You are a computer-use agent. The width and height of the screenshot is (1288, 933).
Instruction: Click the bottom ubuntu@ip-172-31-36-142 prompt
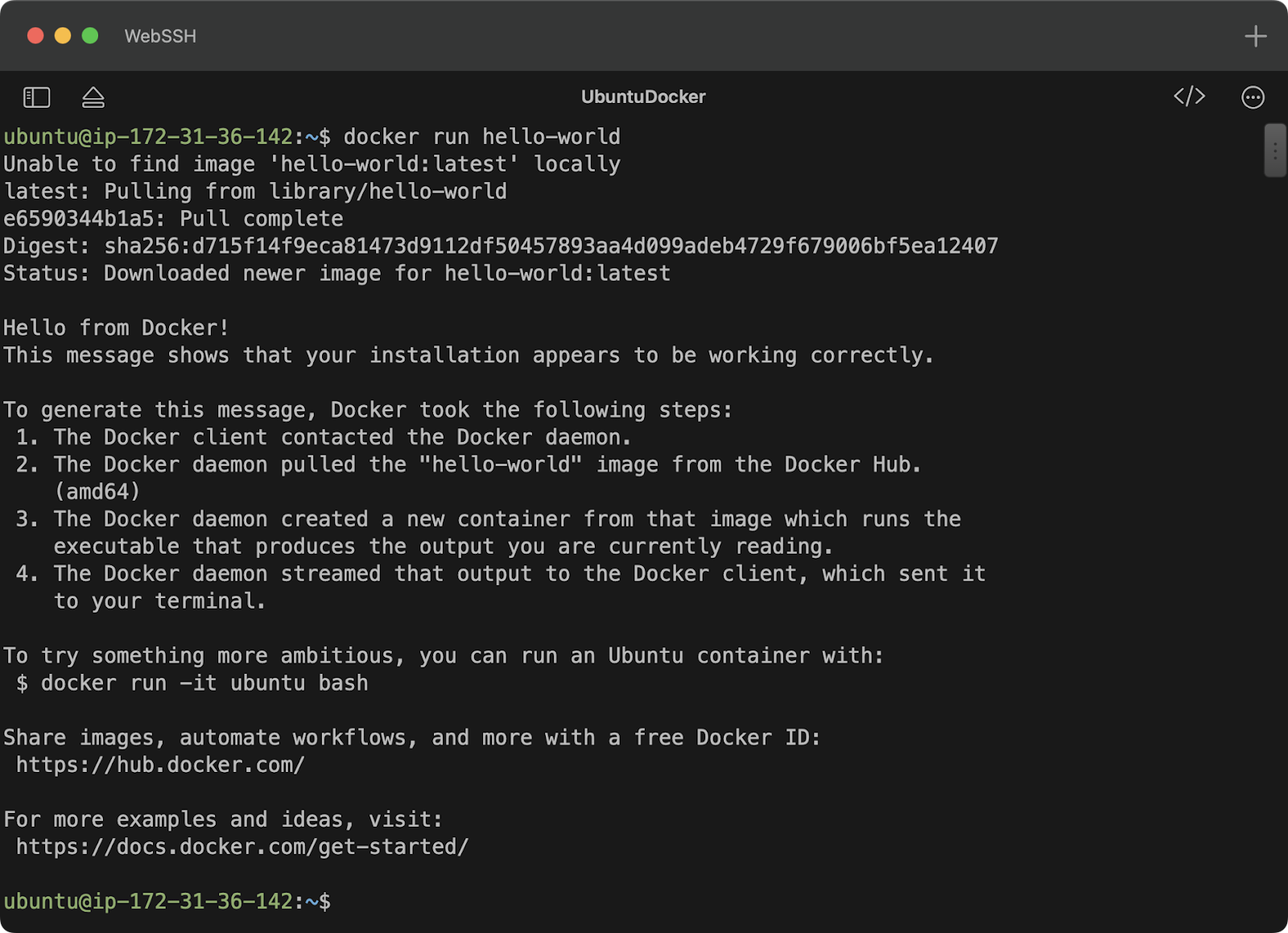pyautogui.click(x=167, y=902)
